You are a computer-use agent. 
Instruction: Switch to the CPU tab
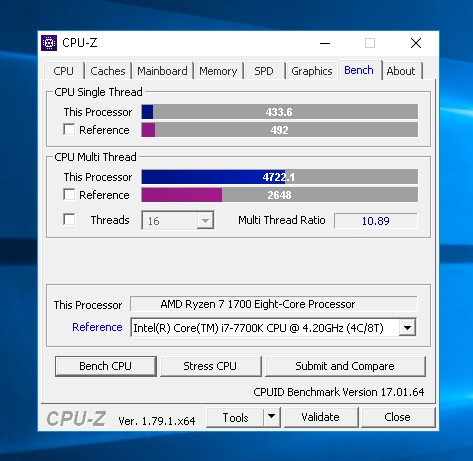(63, 71)
